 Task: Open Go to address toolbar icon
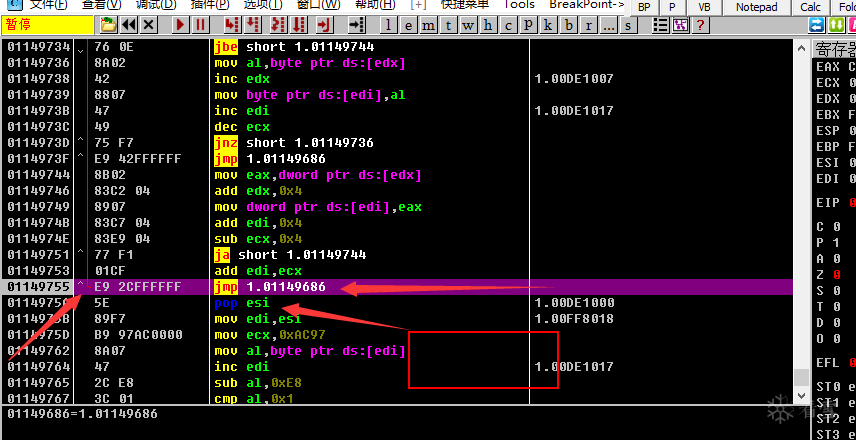tap(356, 25)
